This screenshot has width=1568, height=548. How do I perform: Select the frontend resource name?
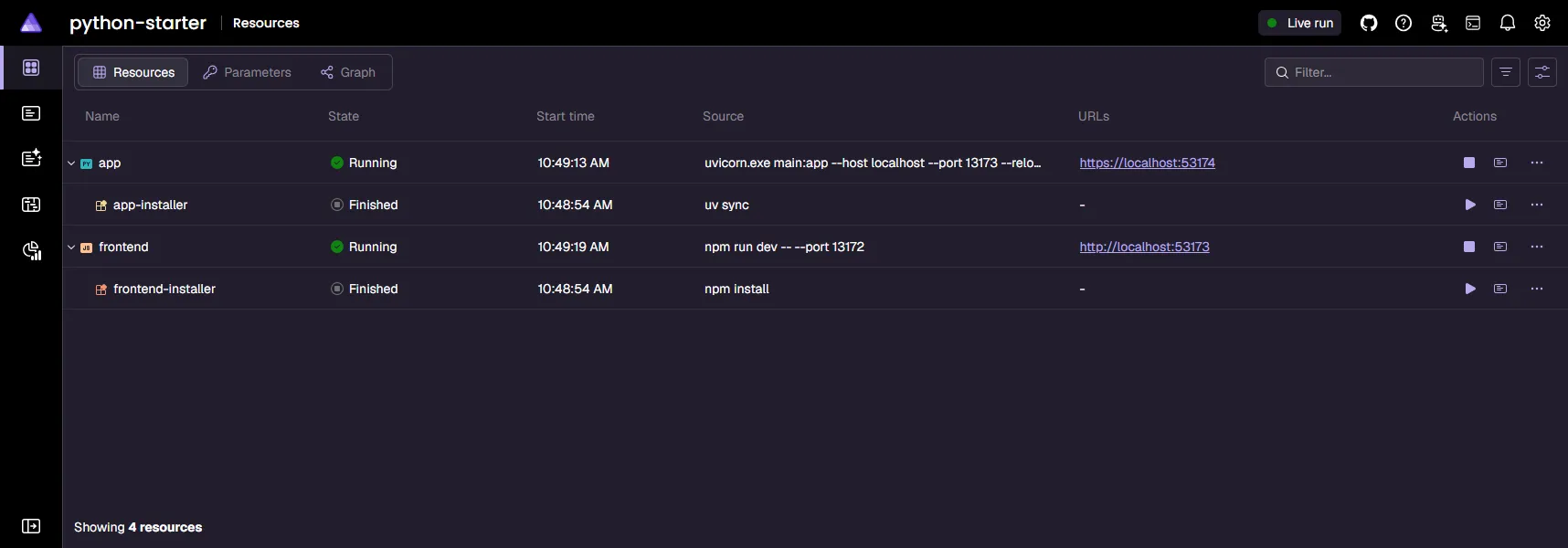(x=123, y=247)
